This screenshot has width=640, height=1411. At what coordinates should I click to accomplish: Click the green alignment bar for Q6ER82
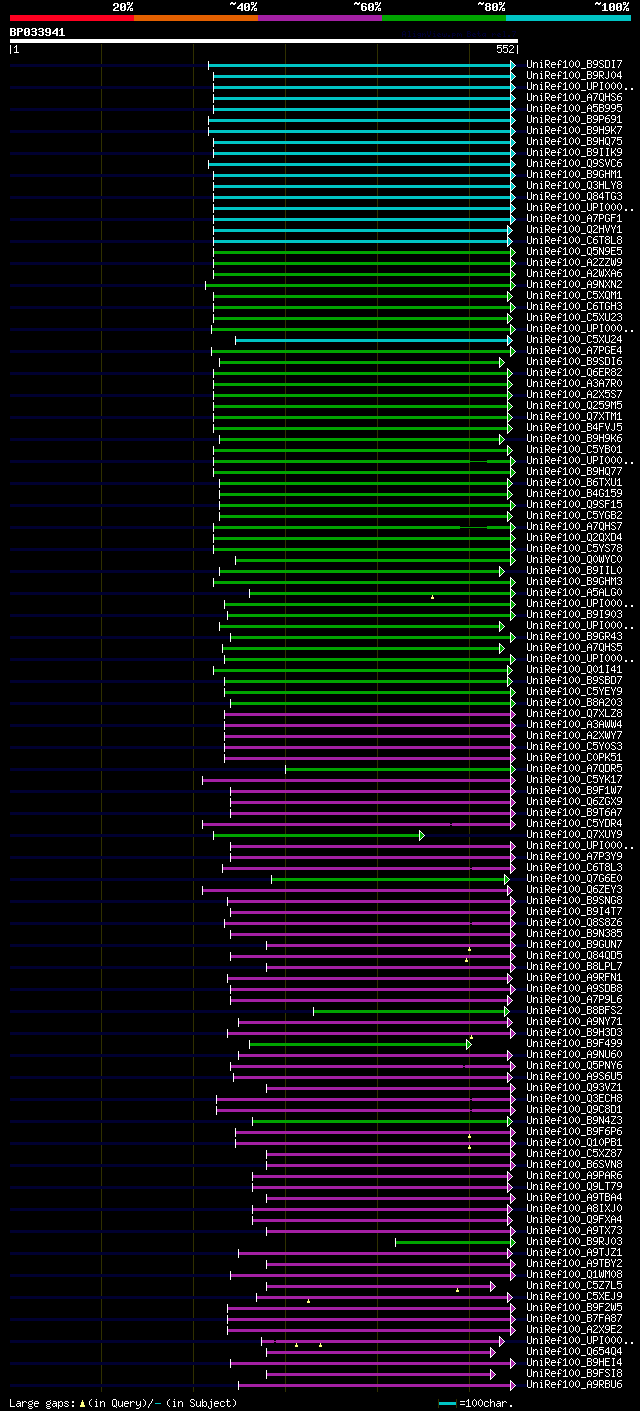(x=360, y=373)
